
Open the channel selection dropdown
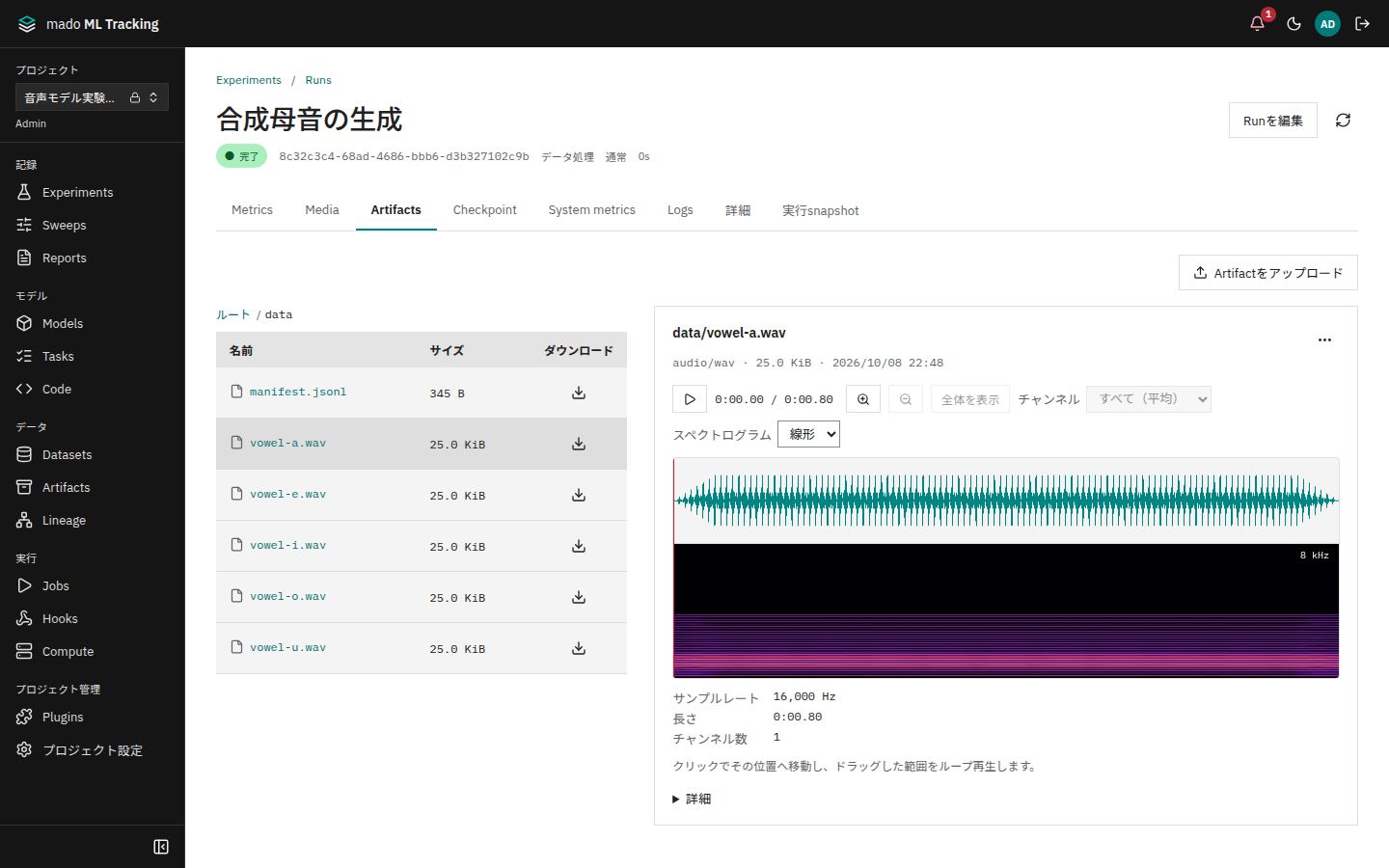click(x=1148, y=399)
